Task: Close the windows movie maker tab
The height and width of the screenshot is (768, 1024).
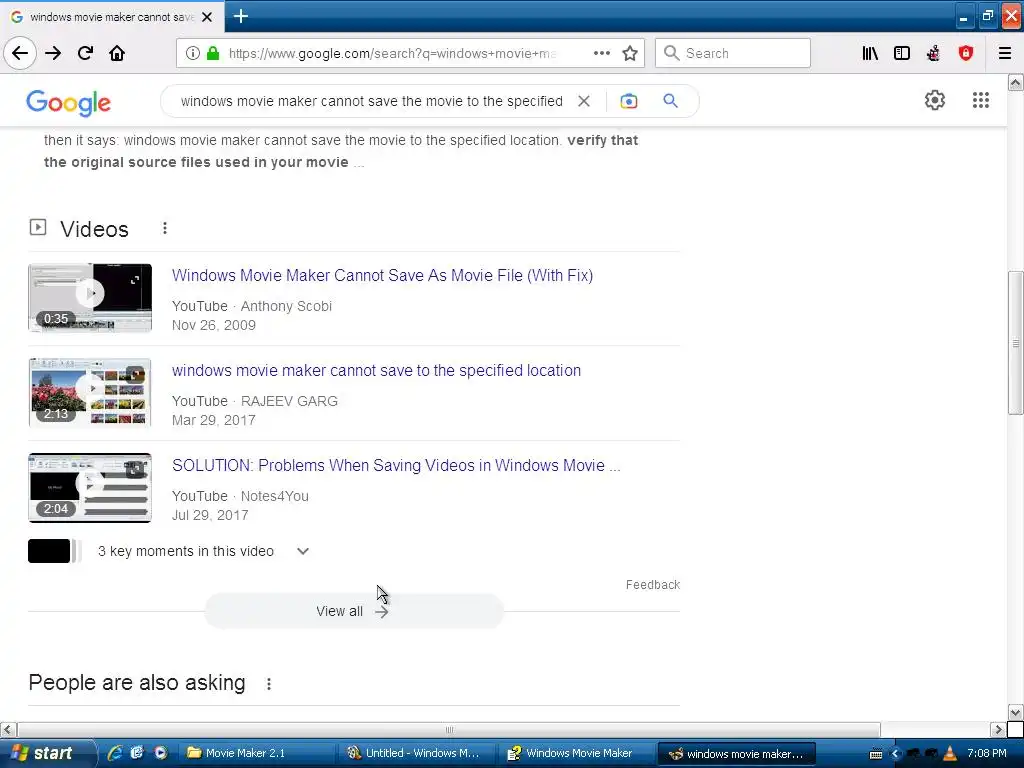Action: tap(207, 17)
